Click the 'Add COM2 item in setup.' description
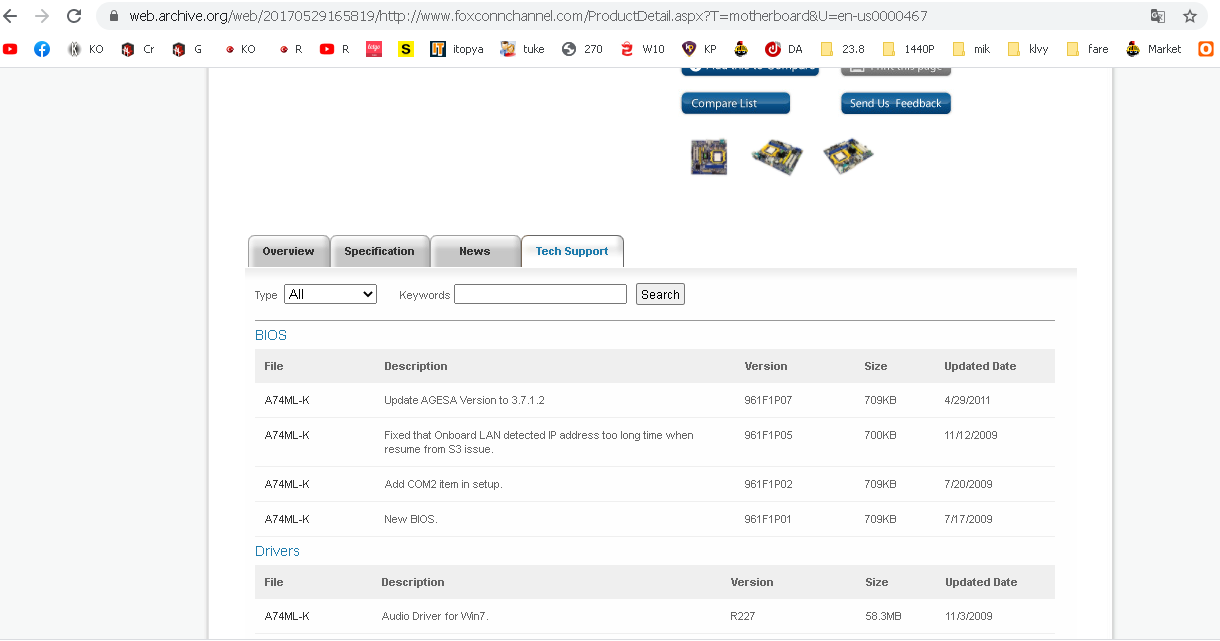1220x641 pixels. 443,484
